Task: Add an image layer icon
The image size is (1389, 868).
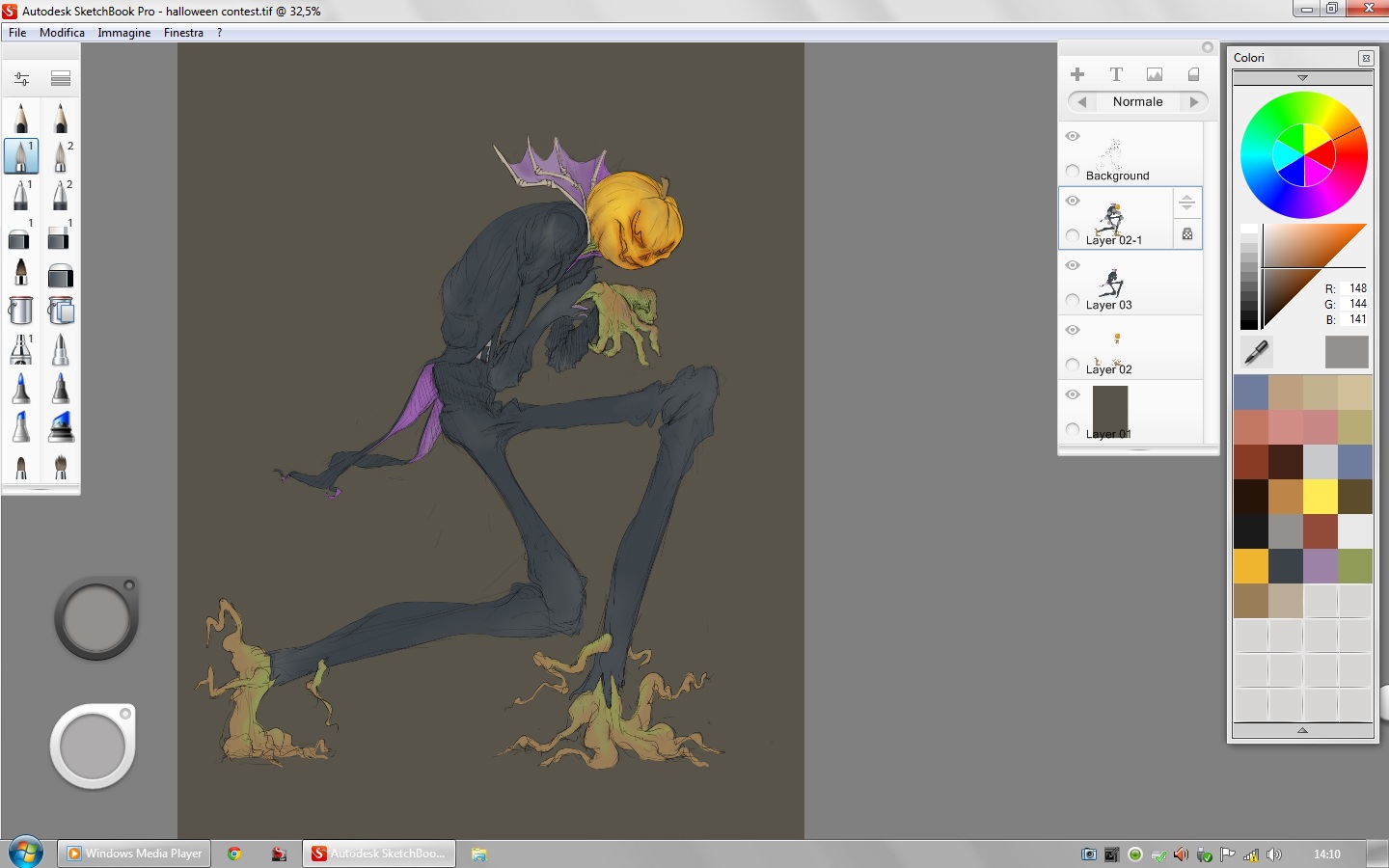Action: pos(1155,74)
